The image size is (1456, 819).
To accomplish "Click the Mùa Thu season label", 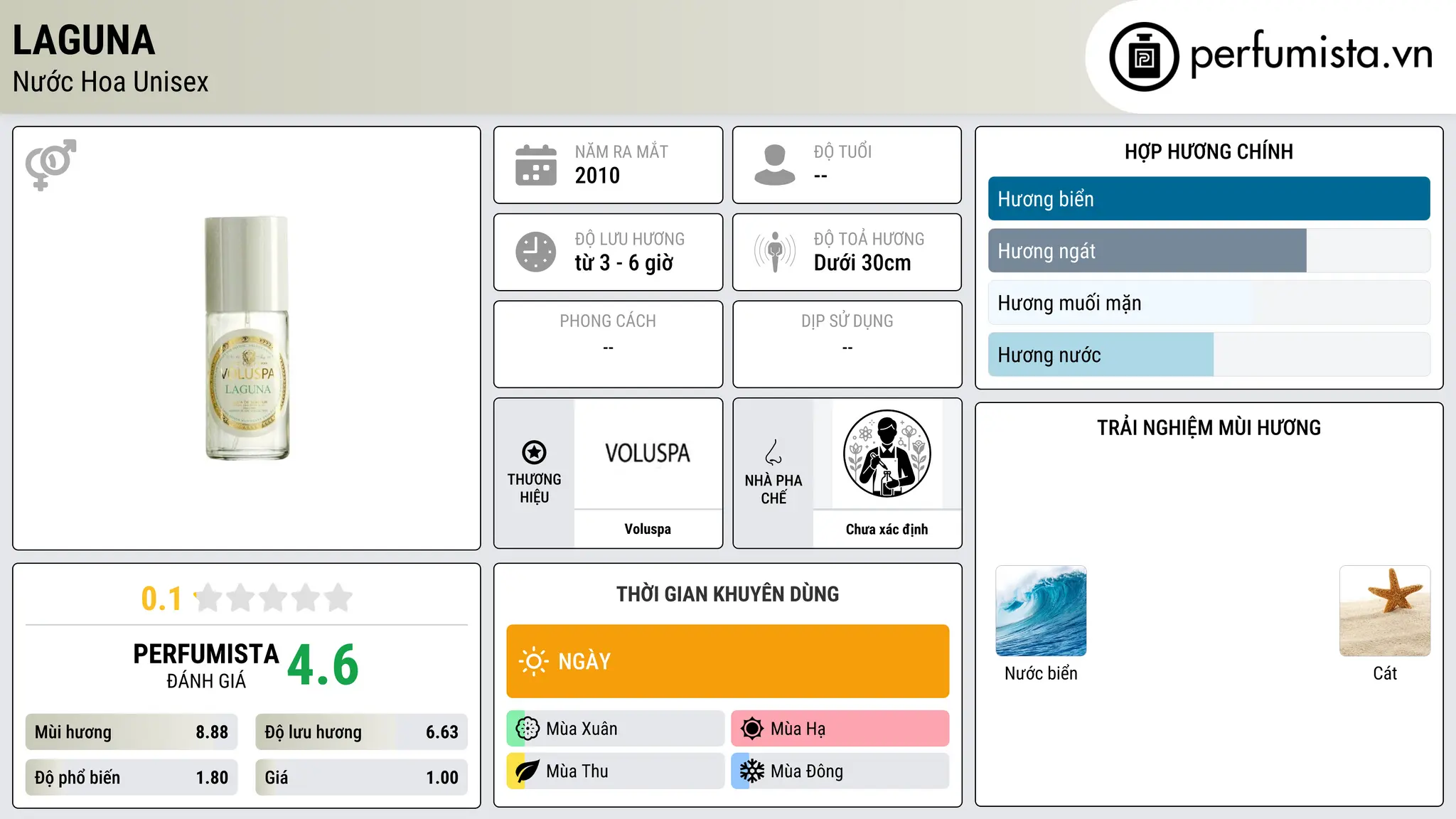I will click(x=577, y=771).
